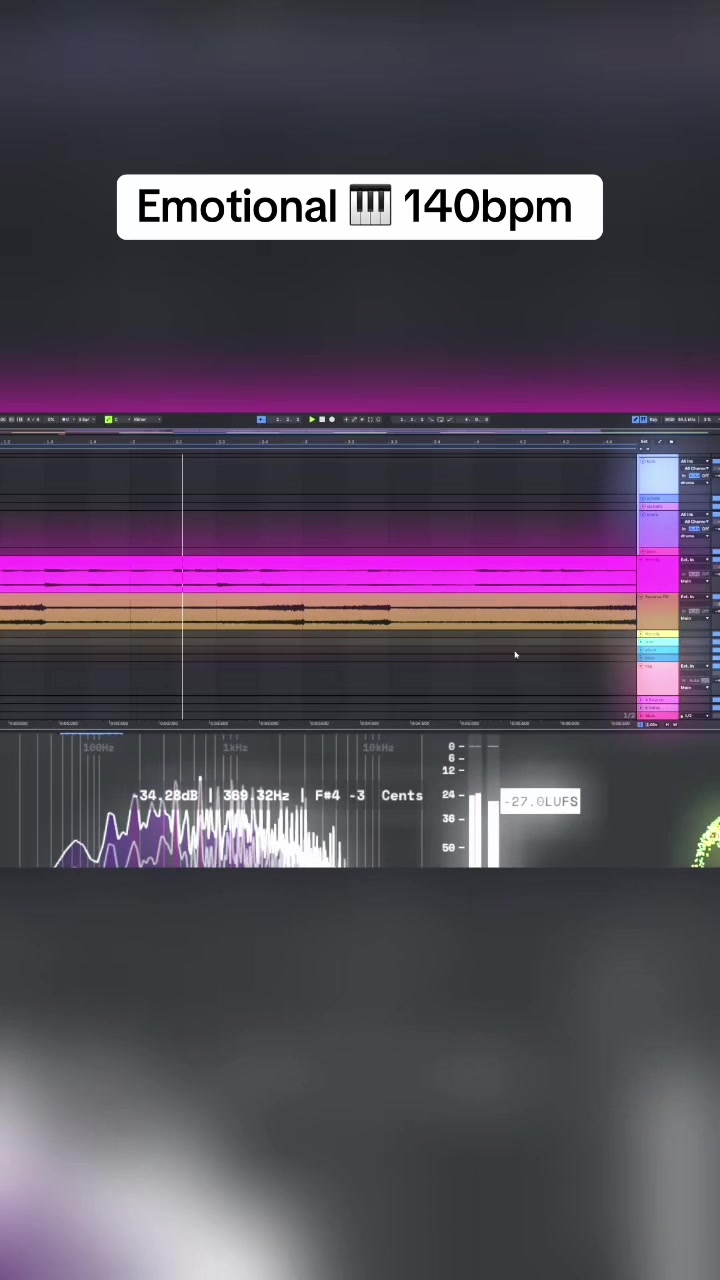Open kick track's drums output dropdown

[x=695, y=483]
